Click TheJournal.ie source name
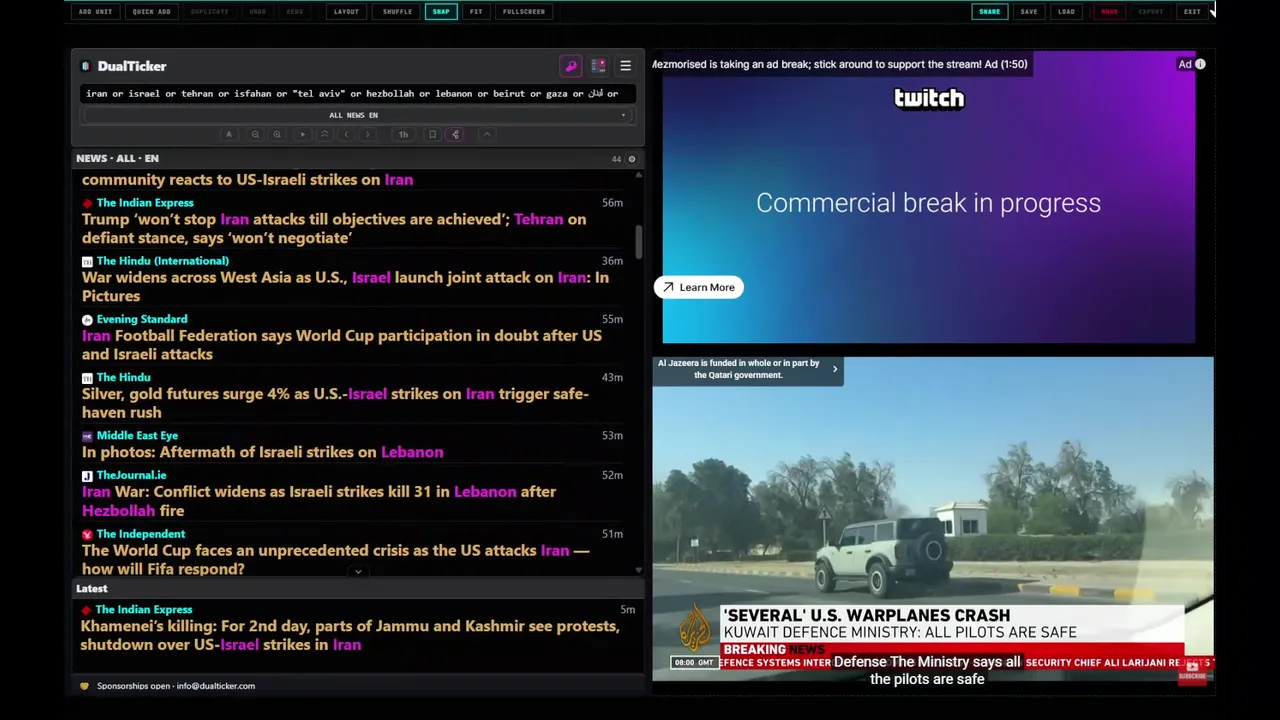 coord(131,476)
